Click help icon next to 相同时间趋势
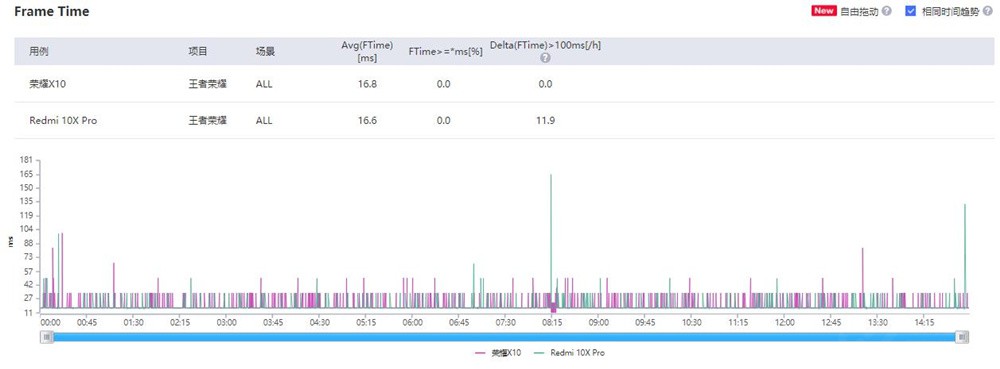 tap(988, 11)
